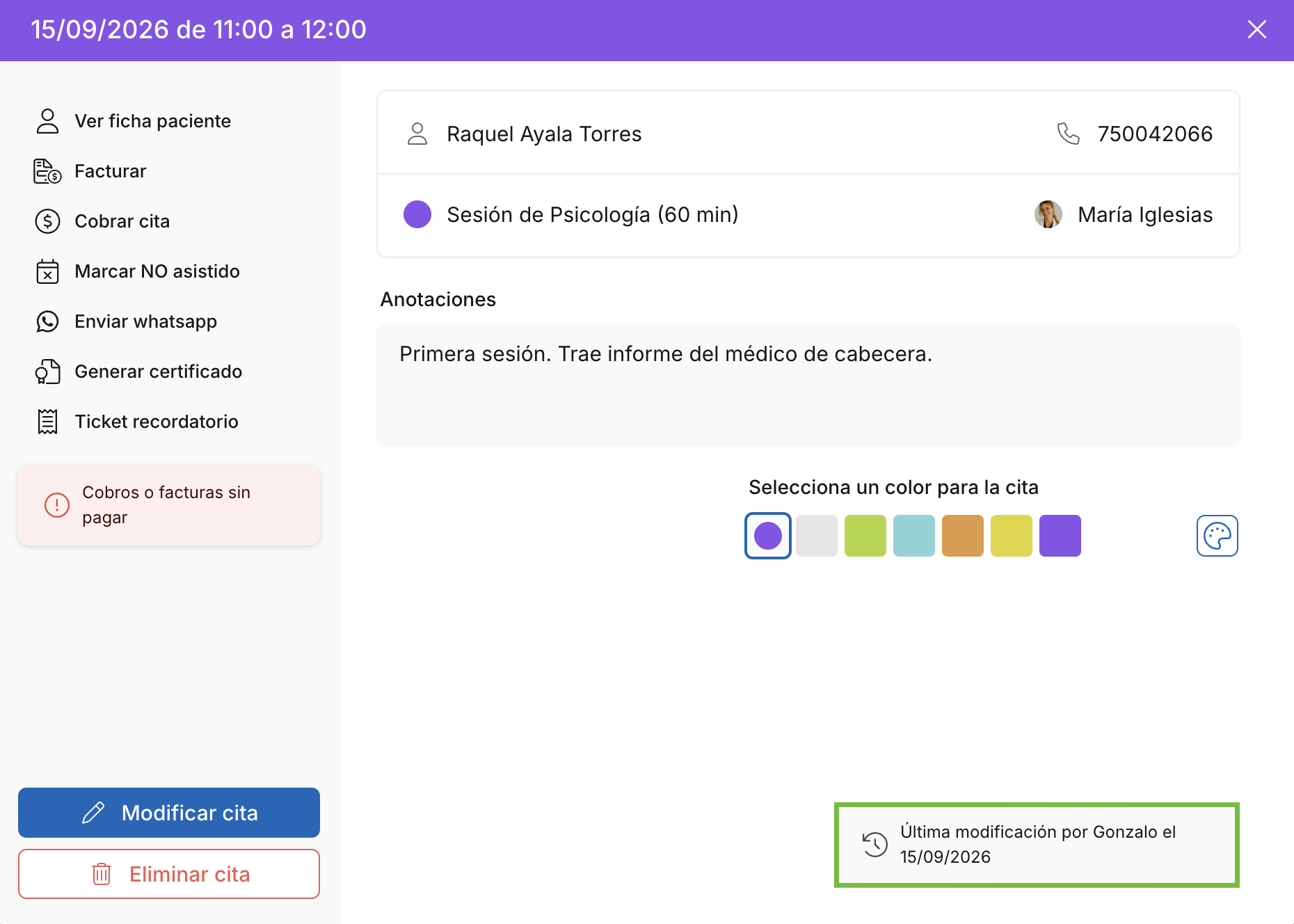Click the certificate icon
This screenshot has height=924, width=1294.
click(47, 372)
